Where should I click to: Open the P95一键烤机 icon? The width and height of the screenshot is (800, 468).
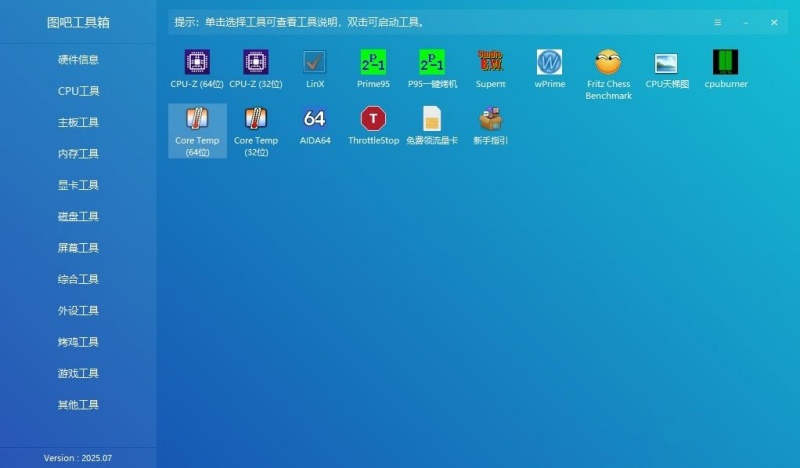click(x=432, y=62)
